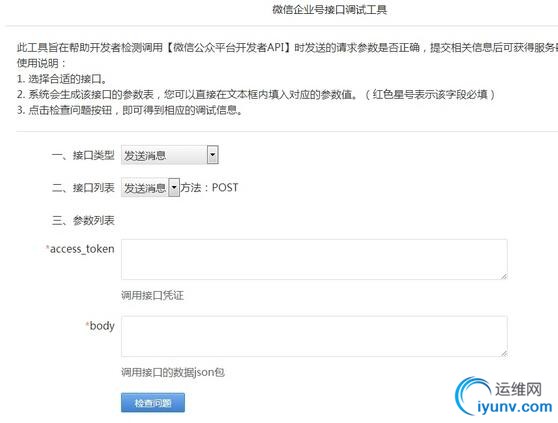The image size is (558, 423).
Task: Select the 调用接口的数据json包 hint text
Action: (173, 372)
